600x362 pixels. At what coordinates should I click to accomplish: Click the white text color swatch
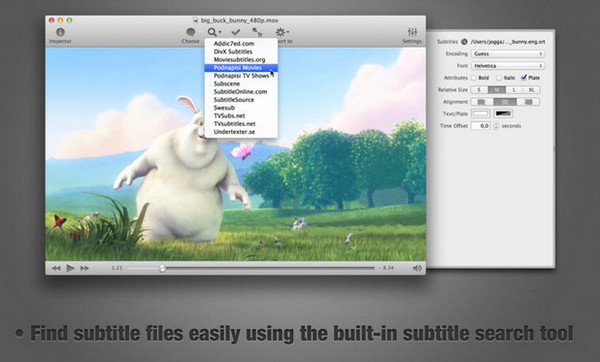point(481,114)
